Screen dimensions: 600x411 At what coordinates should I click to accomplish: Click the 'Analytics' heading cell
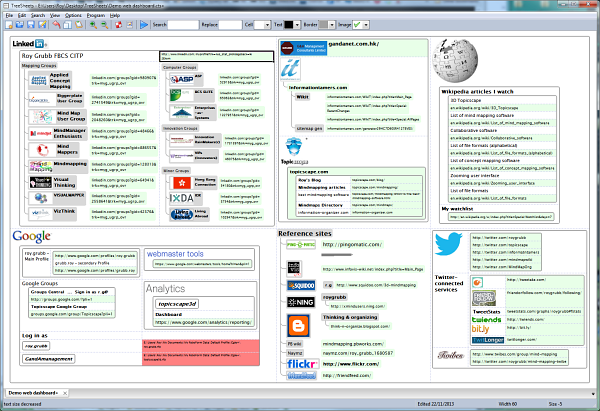click(x=165, y=289)
